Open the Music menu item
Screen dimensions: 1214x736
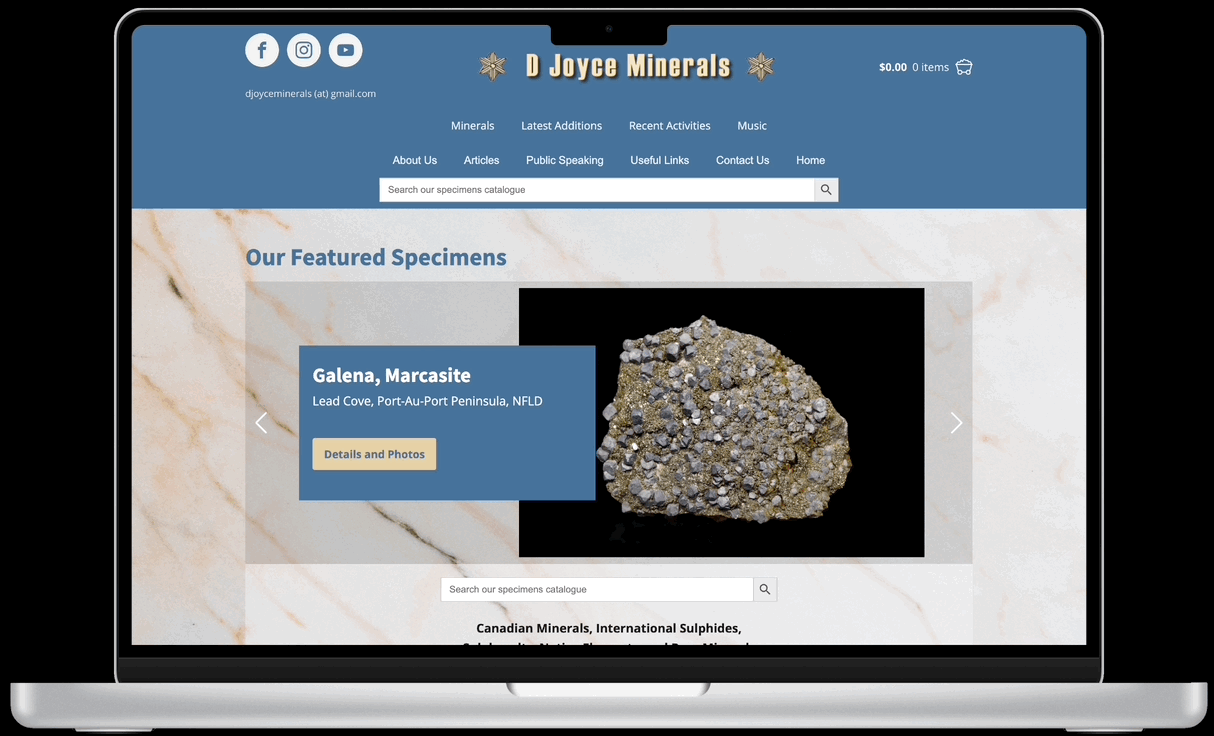(752, 126)
